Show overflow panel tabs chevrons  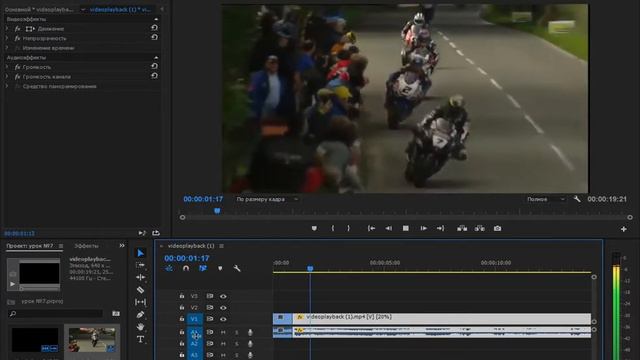click(x=122, y=246)
